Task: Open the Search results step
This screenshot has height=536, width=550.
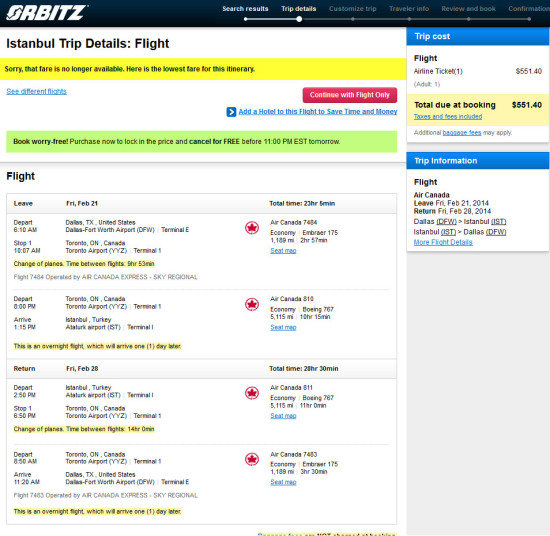Action: [x=245, y=9]
